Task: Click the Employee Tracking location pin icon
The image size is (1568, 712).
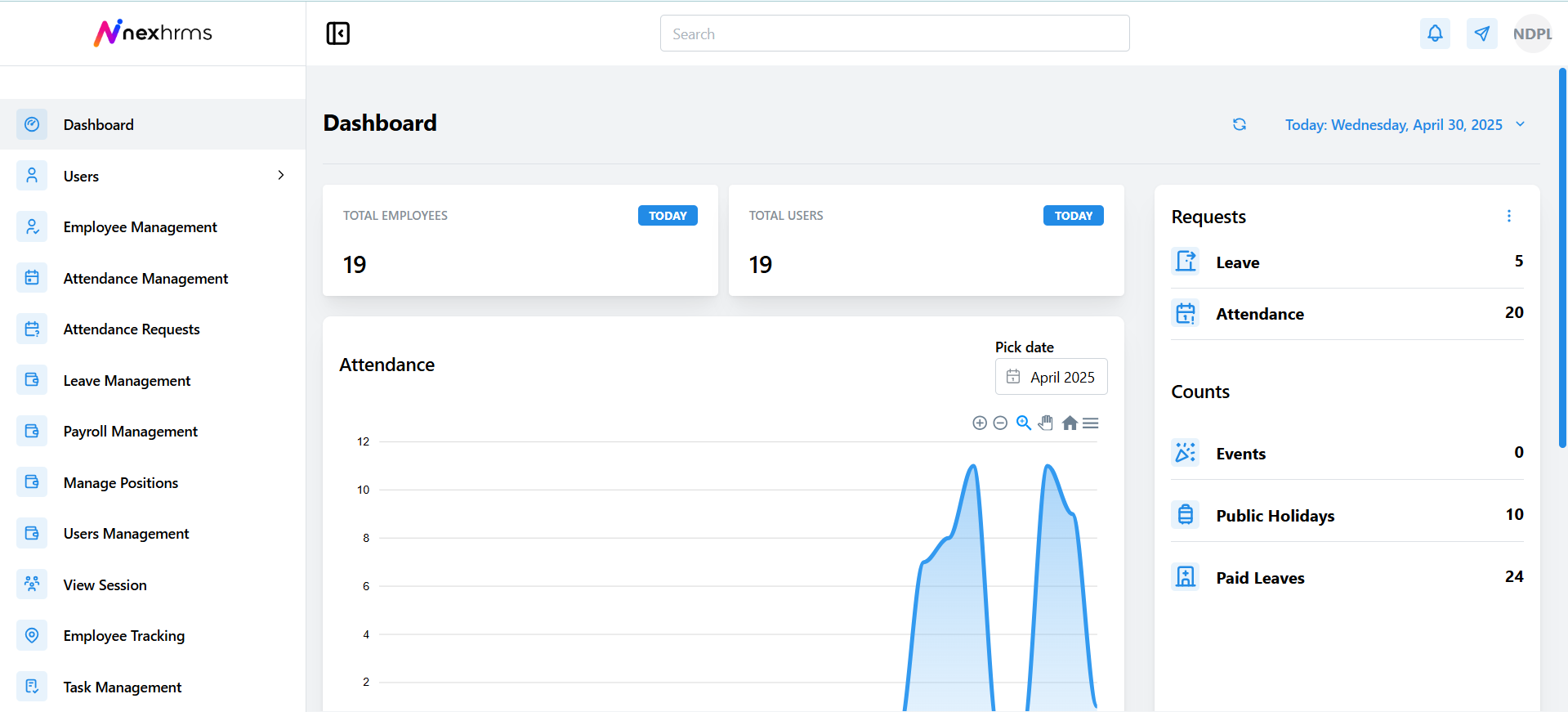Action: point(32,635)
